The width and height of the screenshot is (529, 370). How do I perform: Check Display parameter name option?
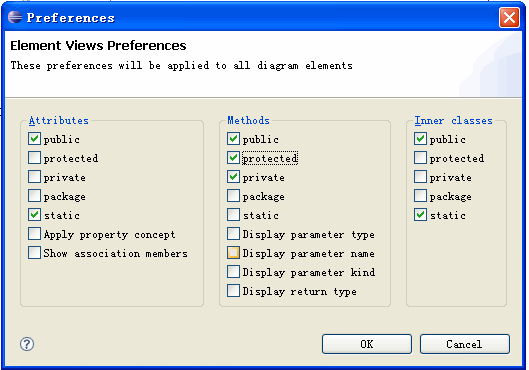click(x=233, y=253)
